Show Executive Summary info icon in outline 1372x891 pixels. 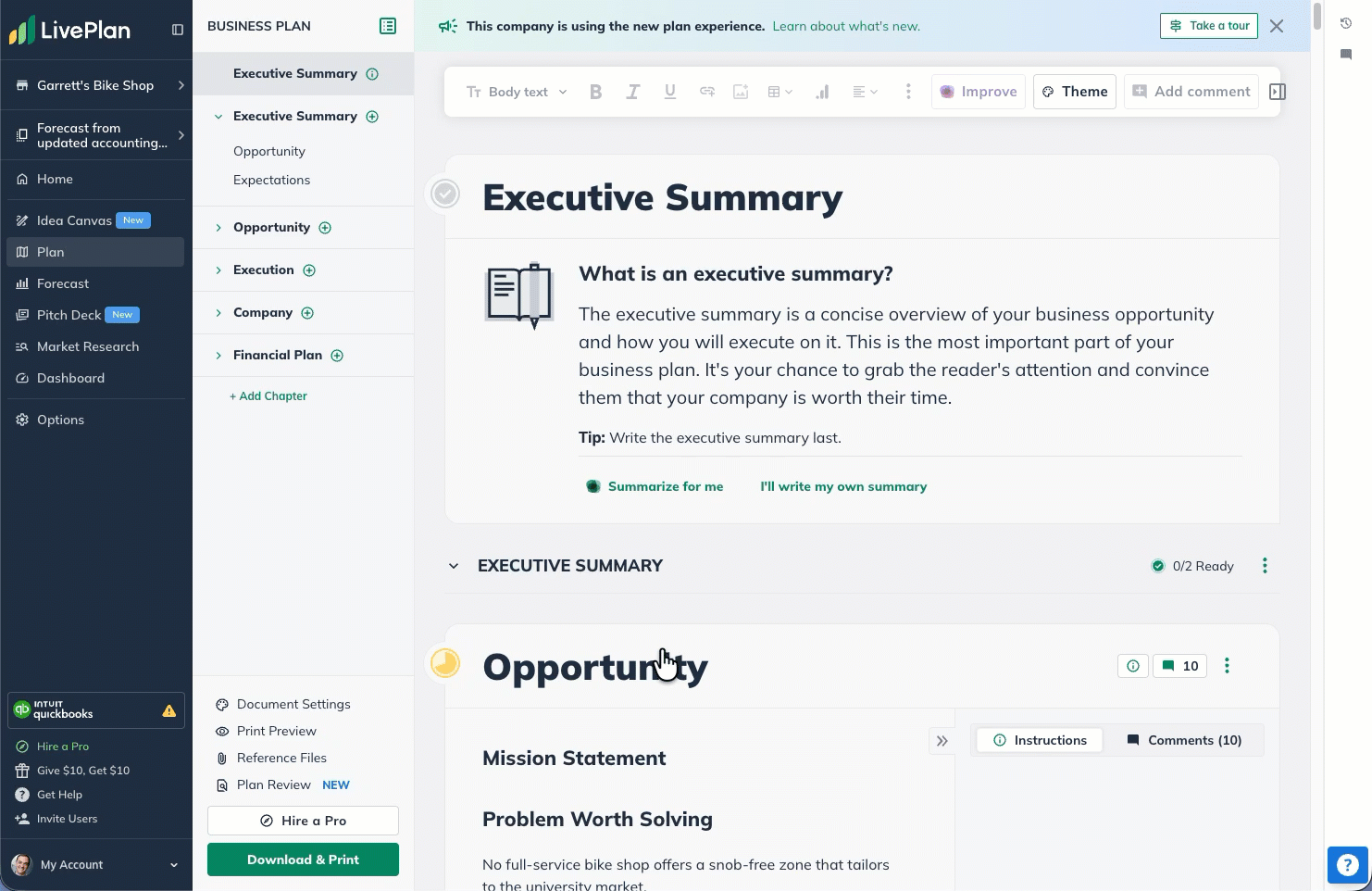372,74
